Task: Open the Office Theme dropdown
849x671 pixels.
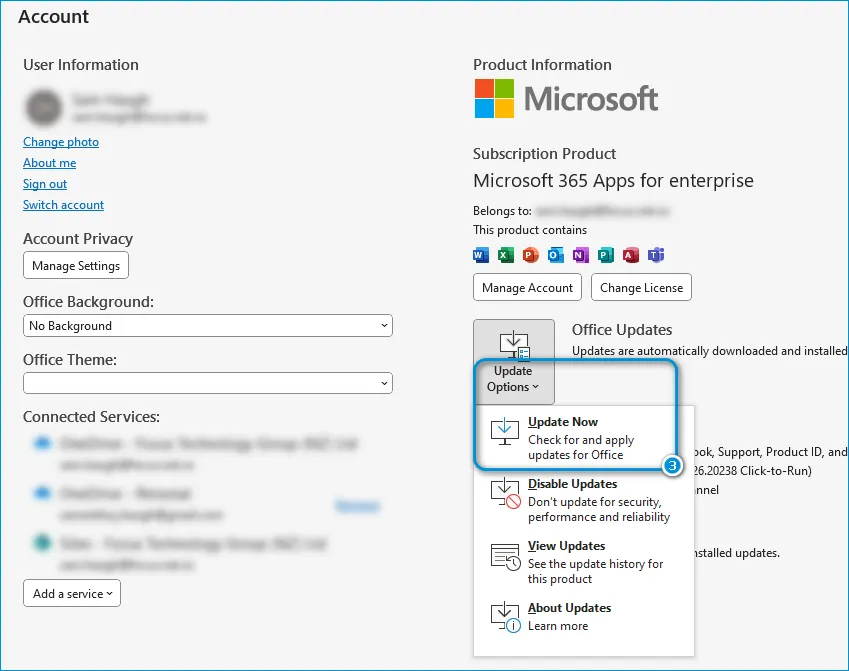Action: (207, 383)
